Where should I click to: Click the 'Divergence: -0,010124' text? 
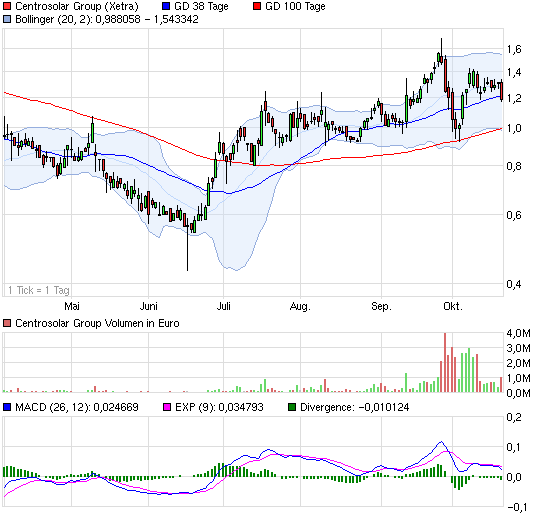(355, 407)
